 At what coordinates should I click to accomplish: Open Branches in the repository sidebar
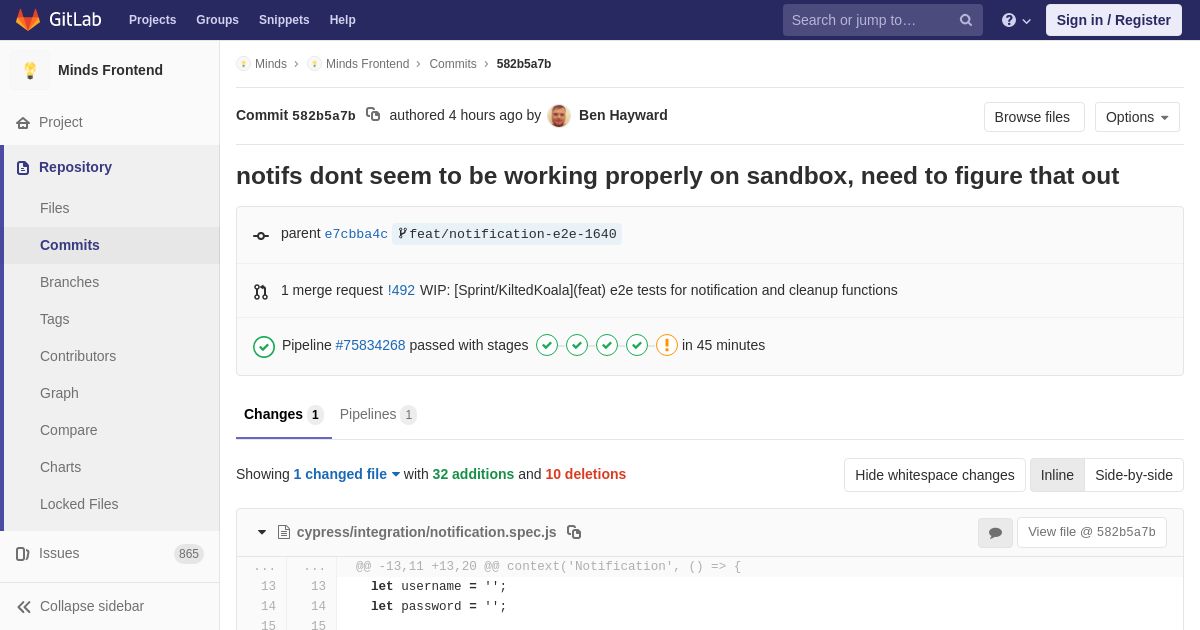(x=69, y=282)
